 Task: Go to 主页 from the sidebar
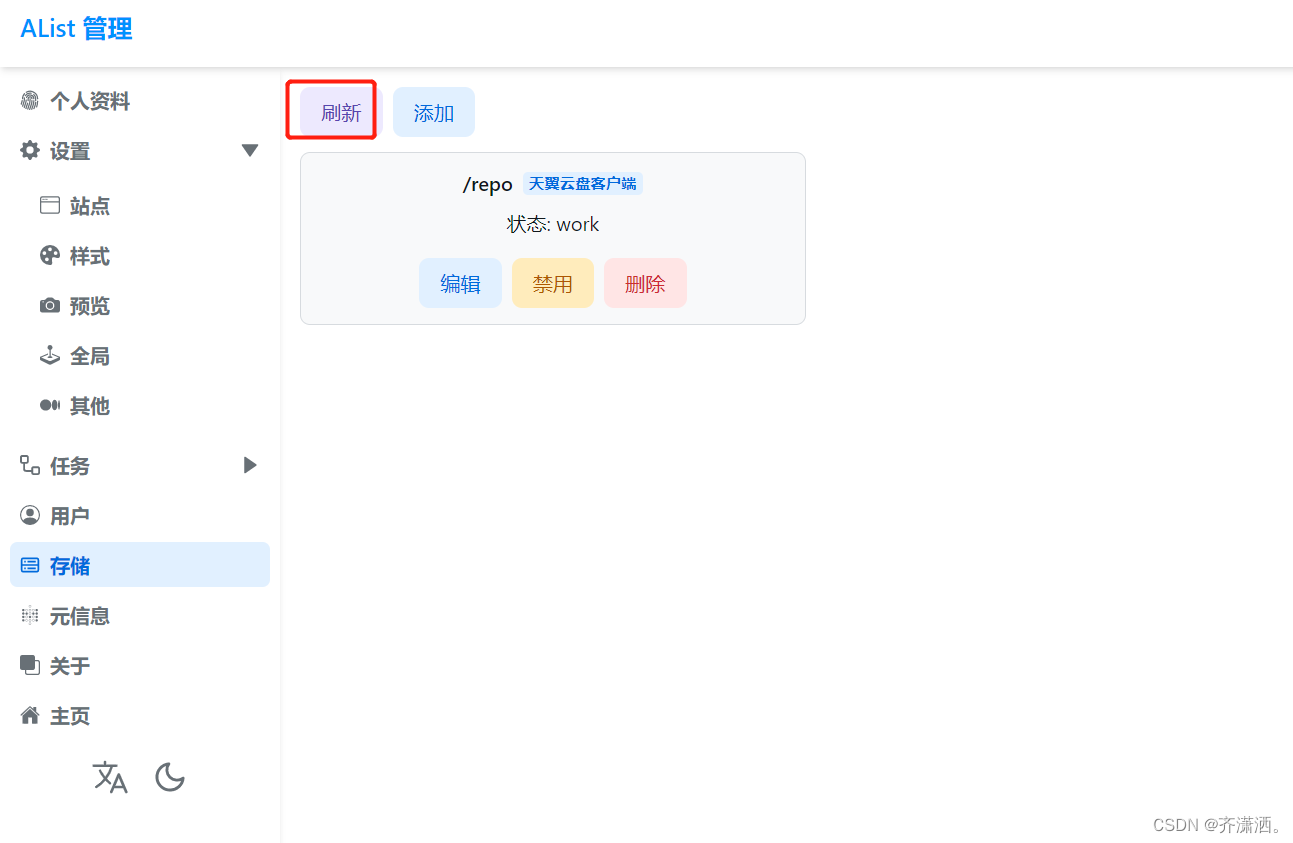140,716
